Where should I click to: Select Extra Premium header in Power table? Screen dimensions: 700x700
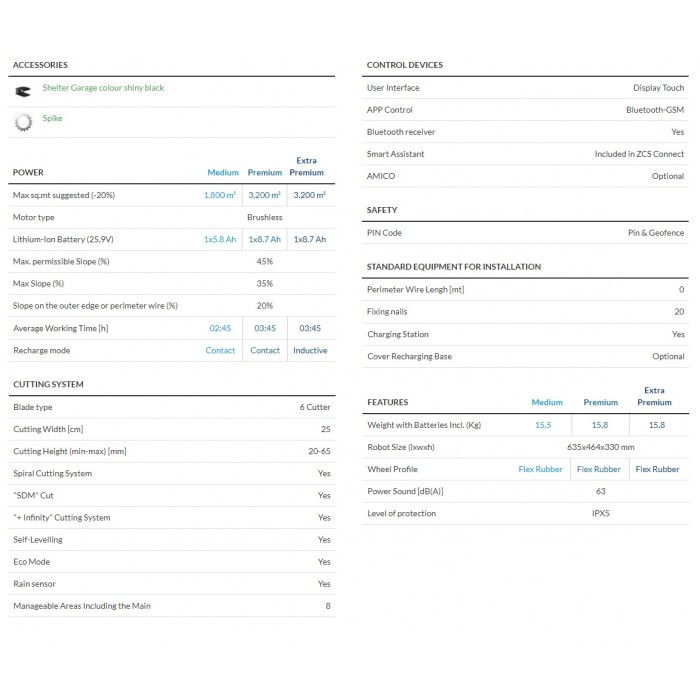tap(307, 166)
